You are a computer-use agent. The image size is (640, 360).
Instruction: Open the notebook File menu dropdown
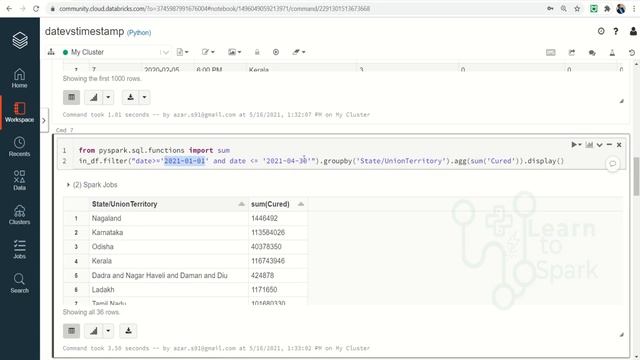coord(182,52)
